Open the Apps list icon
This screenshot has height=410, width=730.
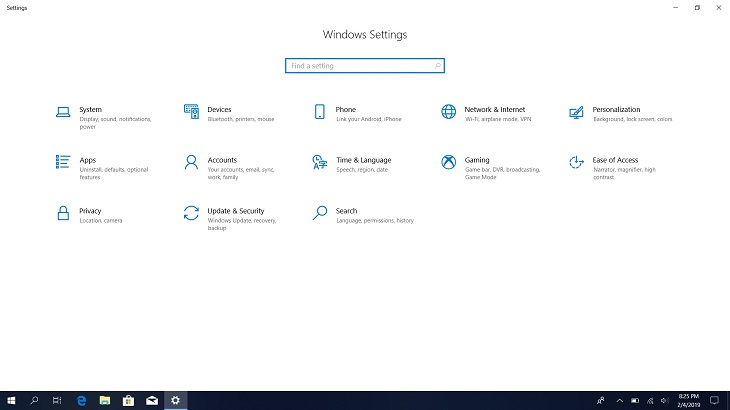63,162
